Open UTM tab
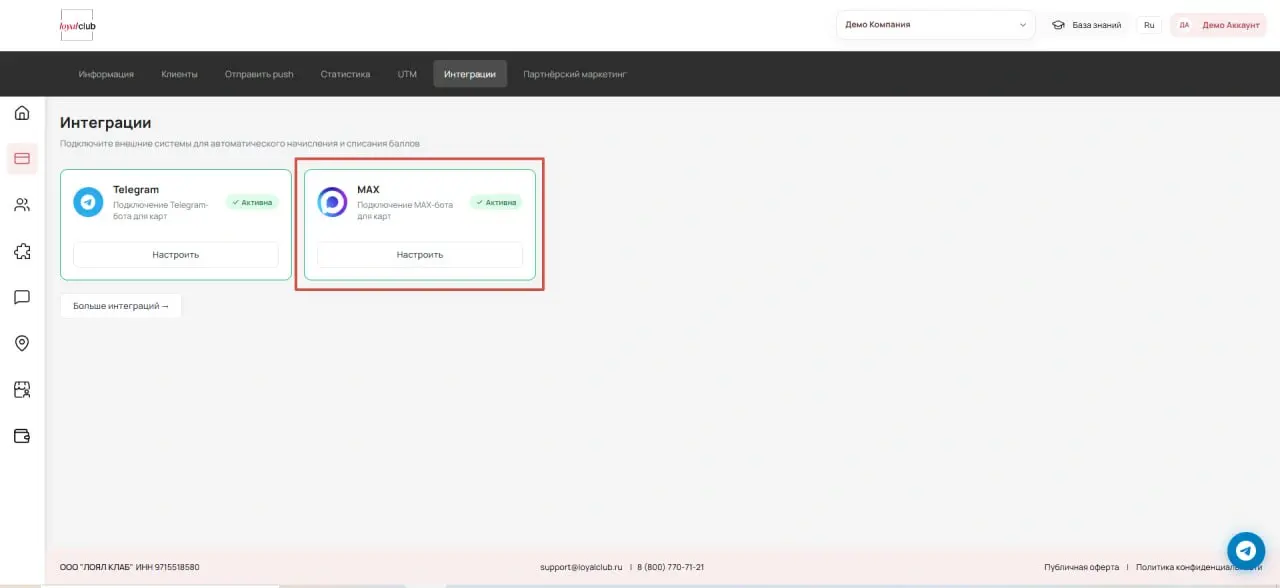This screenshot has height=588, width=1280. [x=407, y=74]
